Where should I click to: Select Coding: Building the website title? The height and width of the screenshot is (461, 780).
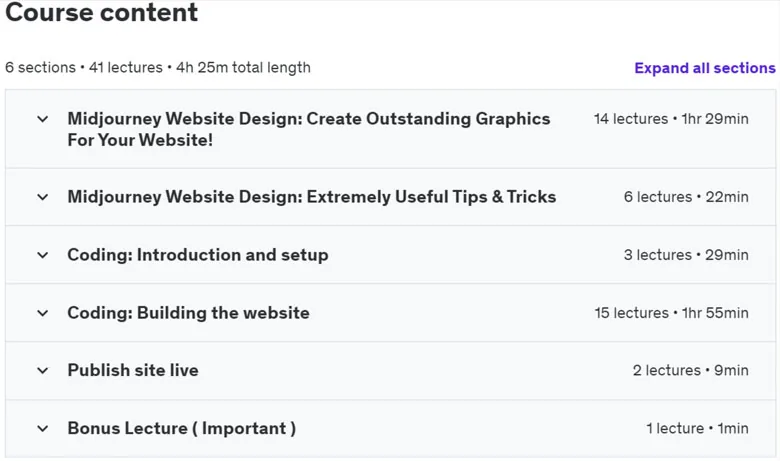point(189,313)
